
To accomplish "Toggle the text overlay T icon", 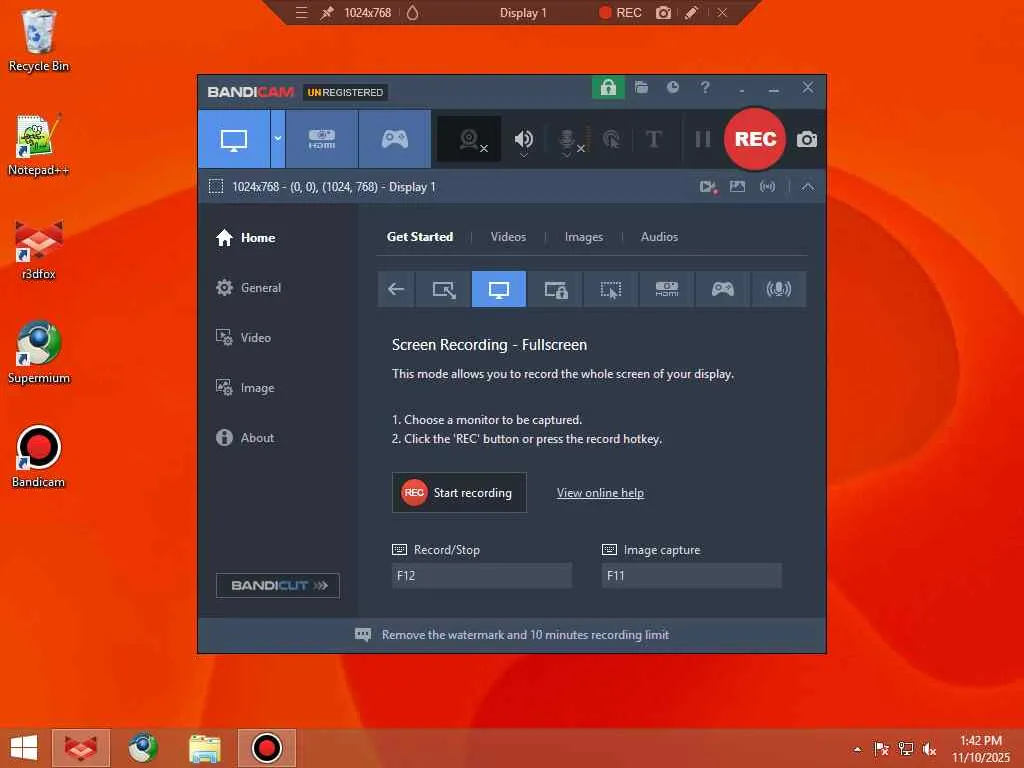I will [x=653, y=139].
